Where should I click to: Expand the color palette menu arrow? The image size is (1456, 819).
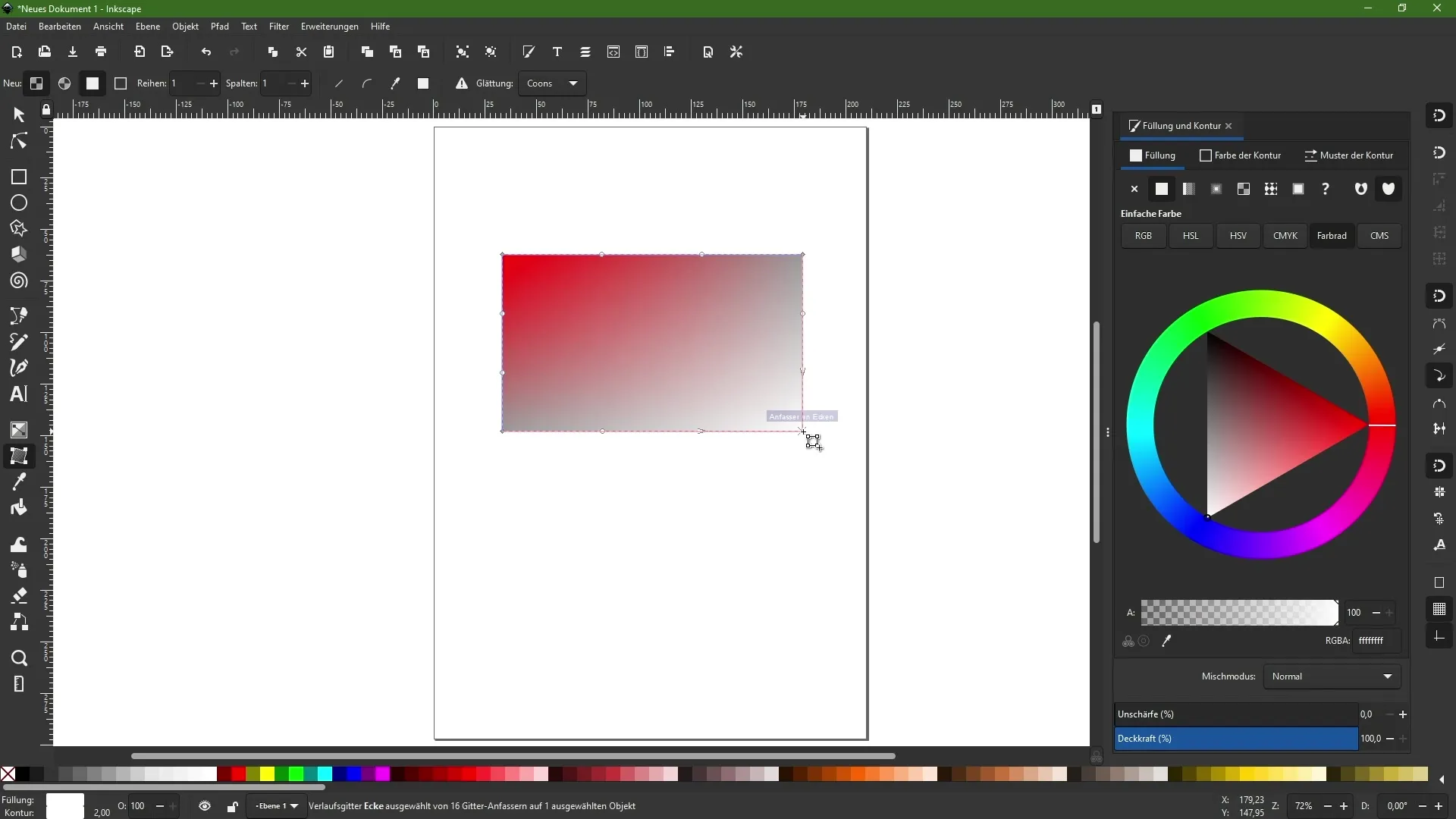tap(1442, 779)
